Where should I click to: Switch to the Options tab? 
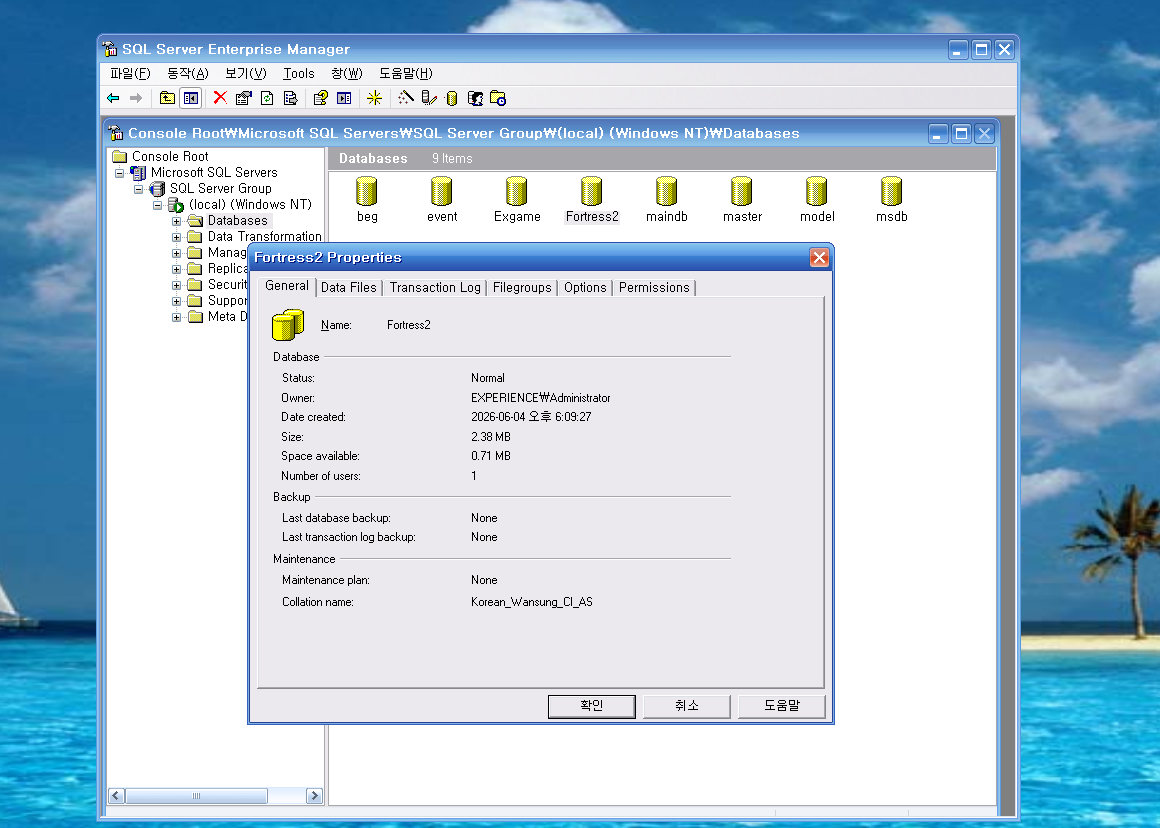(585, 287)
